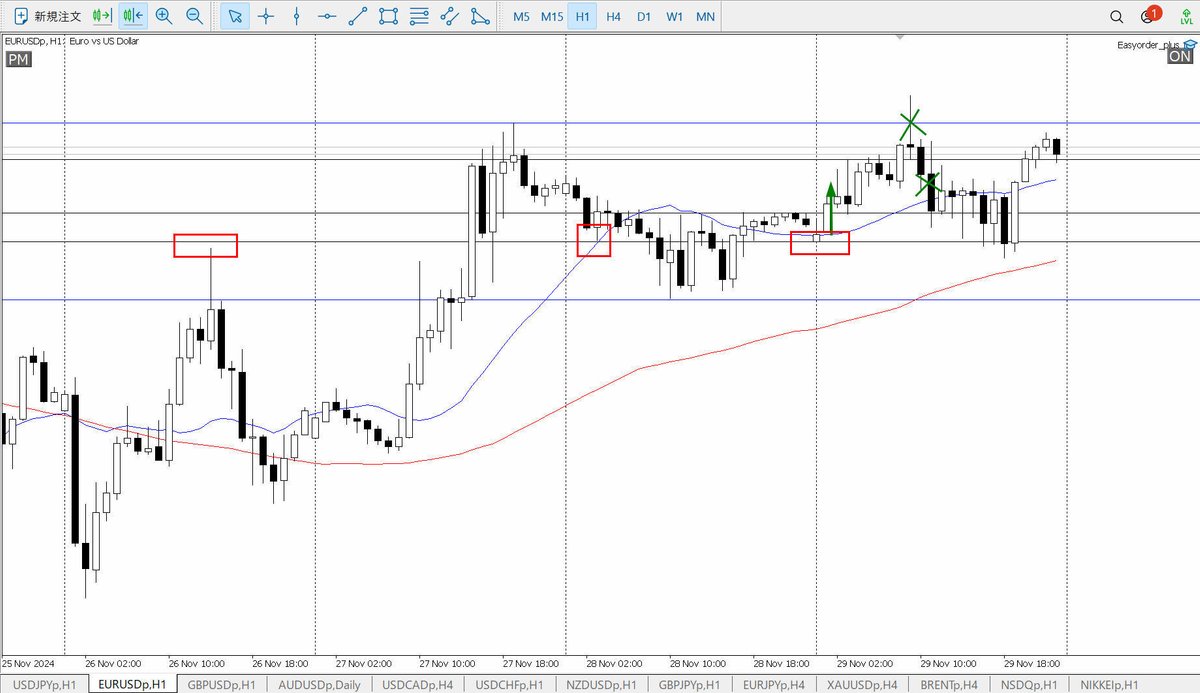This screenshot has width=1200, height=693.
Task: Click the Easyorder_plus expert advisor icon
Action: 1190,44
